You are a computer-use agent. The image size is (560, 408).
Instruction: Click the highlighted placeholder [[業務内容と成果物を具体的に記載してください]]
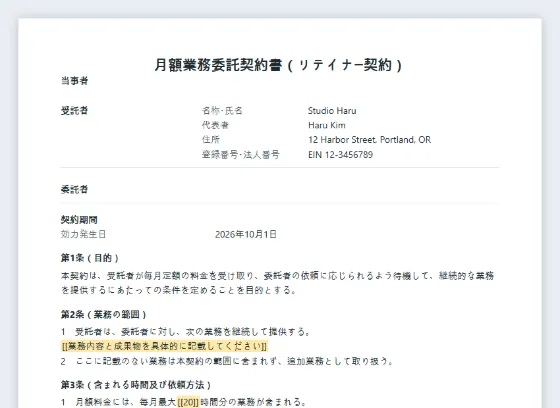tap(164, 346)
